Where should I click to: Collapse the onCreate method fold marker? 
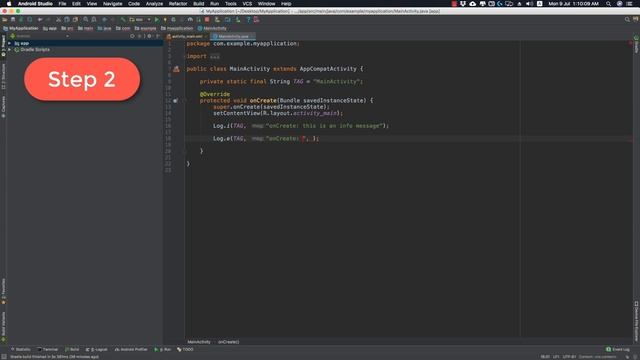click(x=184, y=100)
